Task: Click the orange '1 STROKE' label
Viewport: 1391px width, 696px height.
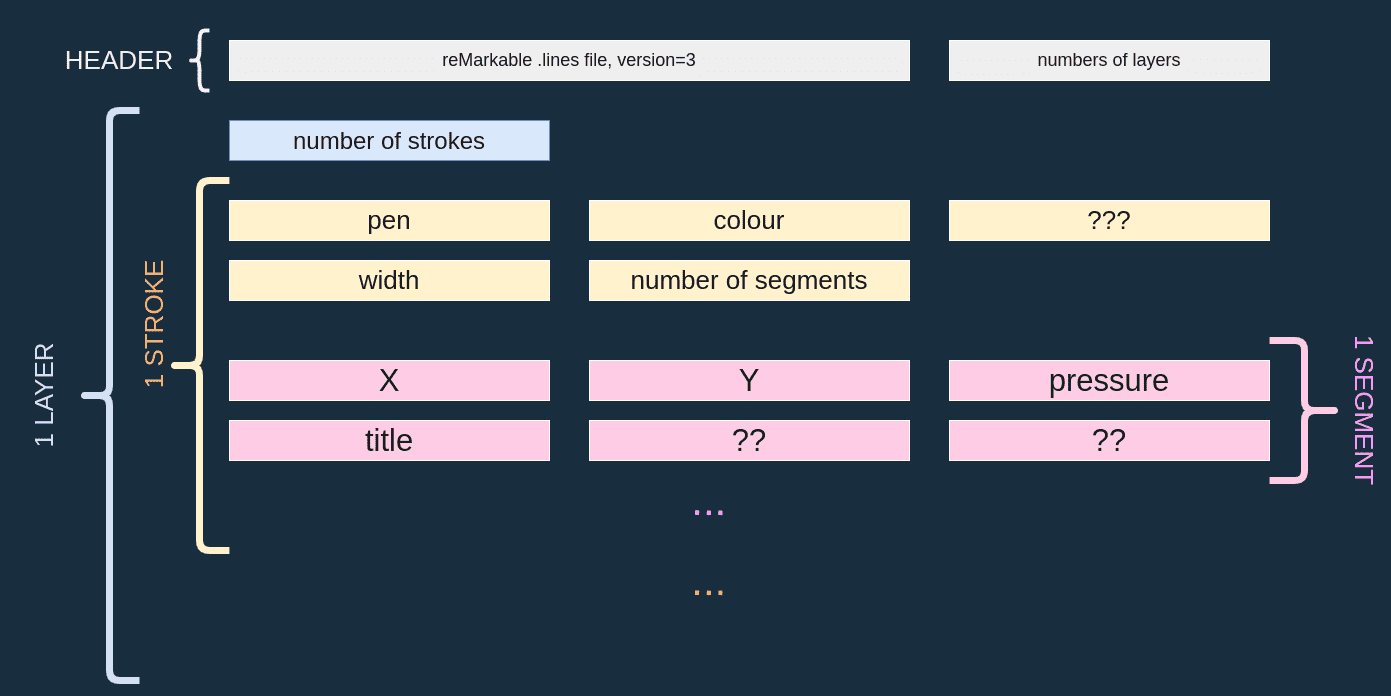Action: point(154,324)
